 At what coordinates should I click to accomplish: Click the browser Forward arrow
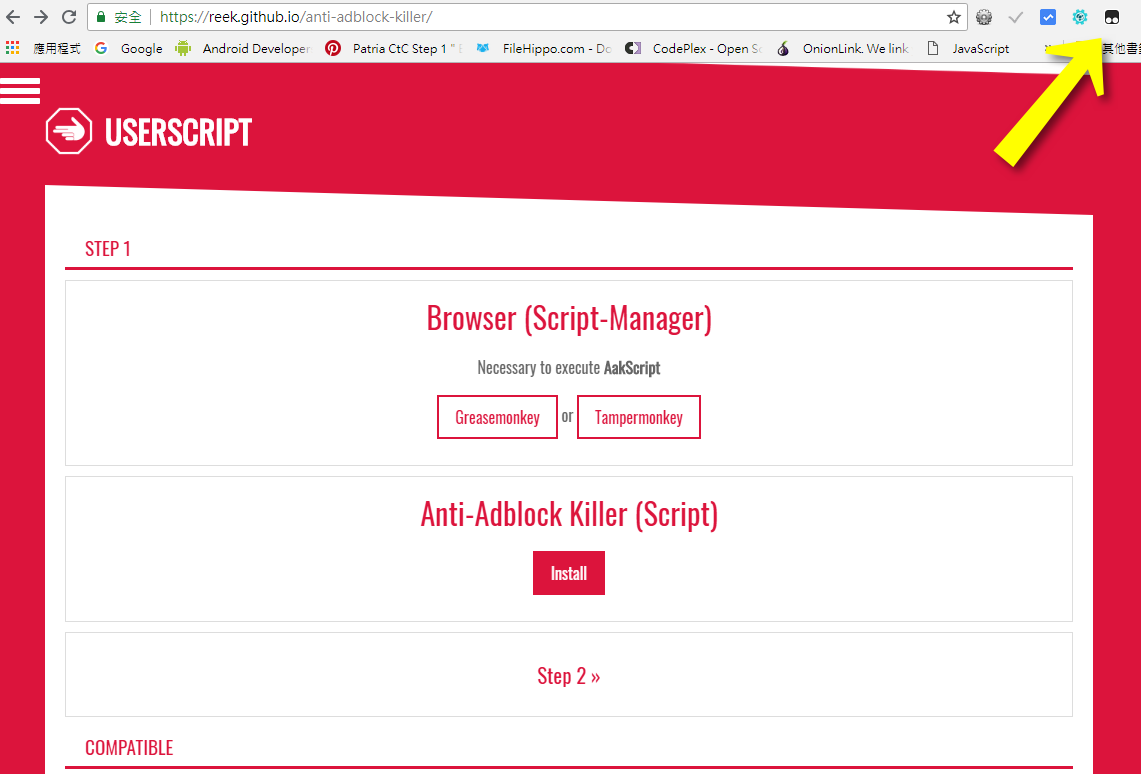pos(41,17)
